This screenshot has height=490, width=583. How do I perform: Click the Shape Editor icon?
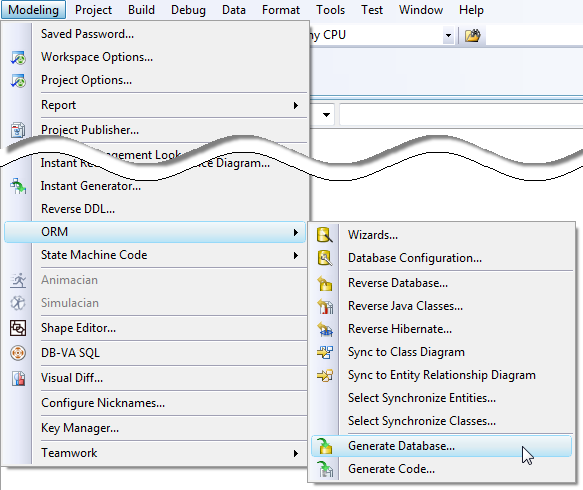click(x=18, y=328)
